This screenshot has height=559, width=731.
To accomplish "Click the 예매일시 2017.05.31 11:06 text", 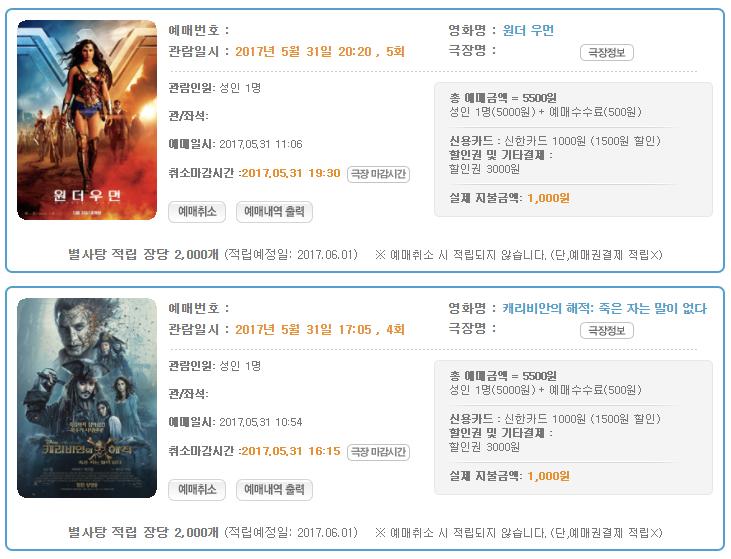I will 235,144.
